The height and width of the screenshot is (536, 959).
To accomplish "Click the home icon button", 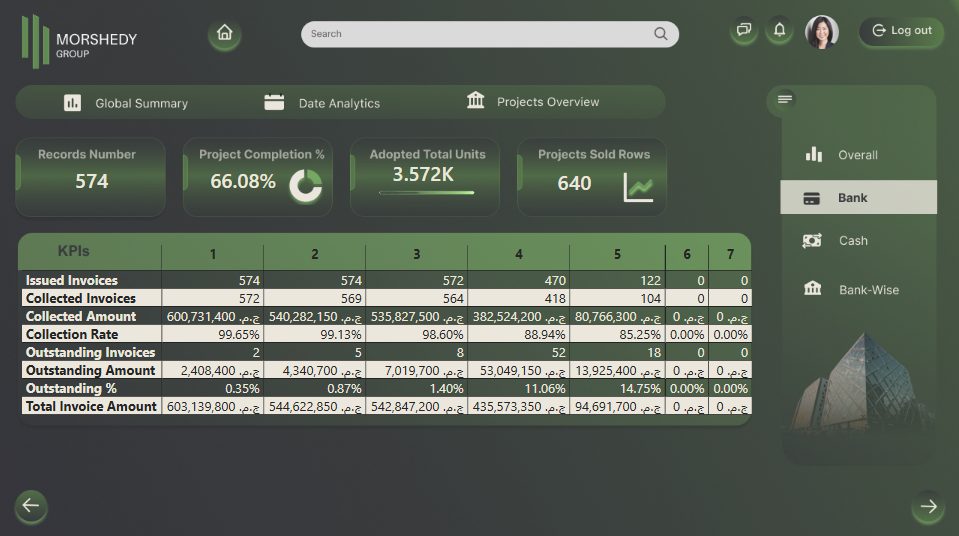I will (224, 33).
